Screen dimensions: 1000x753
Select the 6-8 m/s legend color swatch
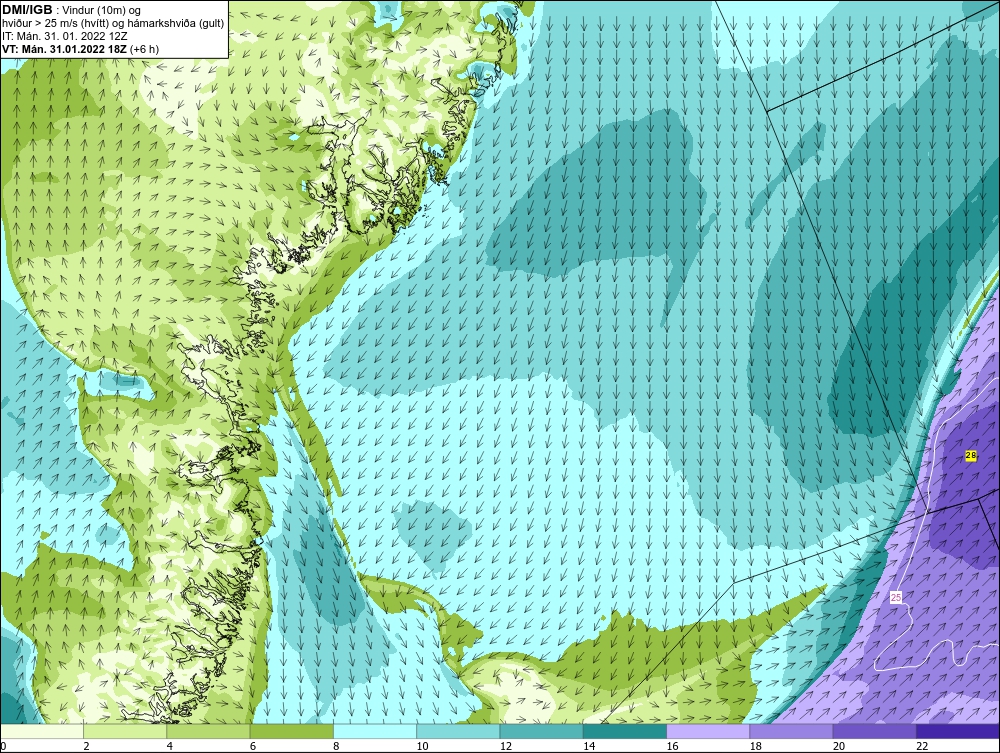click(x=291, y=731)
